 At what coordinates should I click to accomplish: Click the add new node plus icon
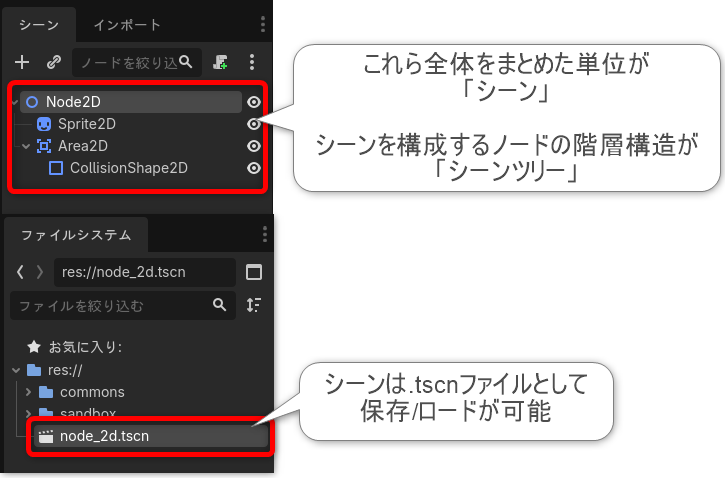point(22,62)
